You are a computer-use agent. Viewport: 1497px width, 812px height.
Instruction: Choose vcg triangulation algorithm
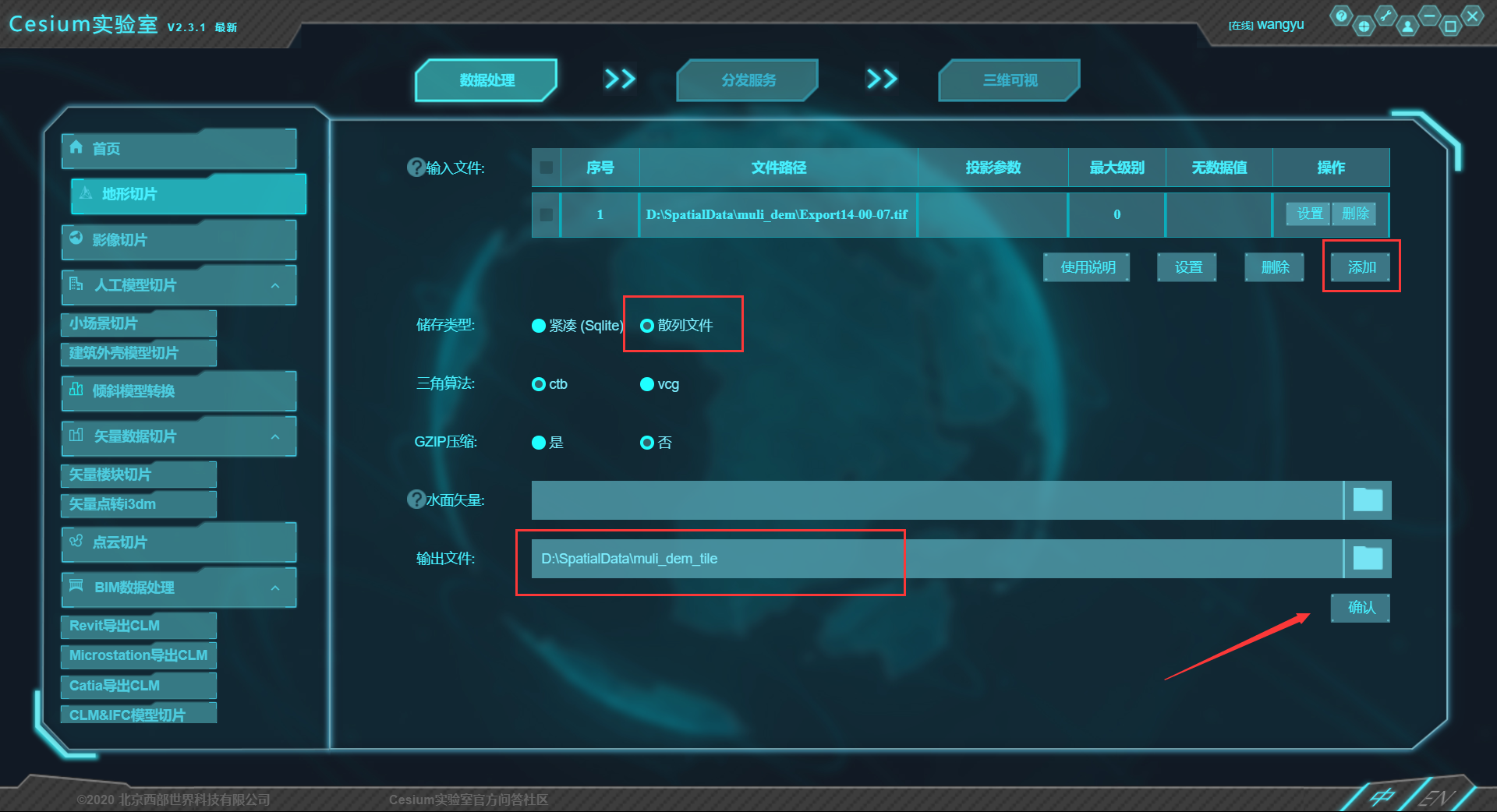(x=647, y=384)
